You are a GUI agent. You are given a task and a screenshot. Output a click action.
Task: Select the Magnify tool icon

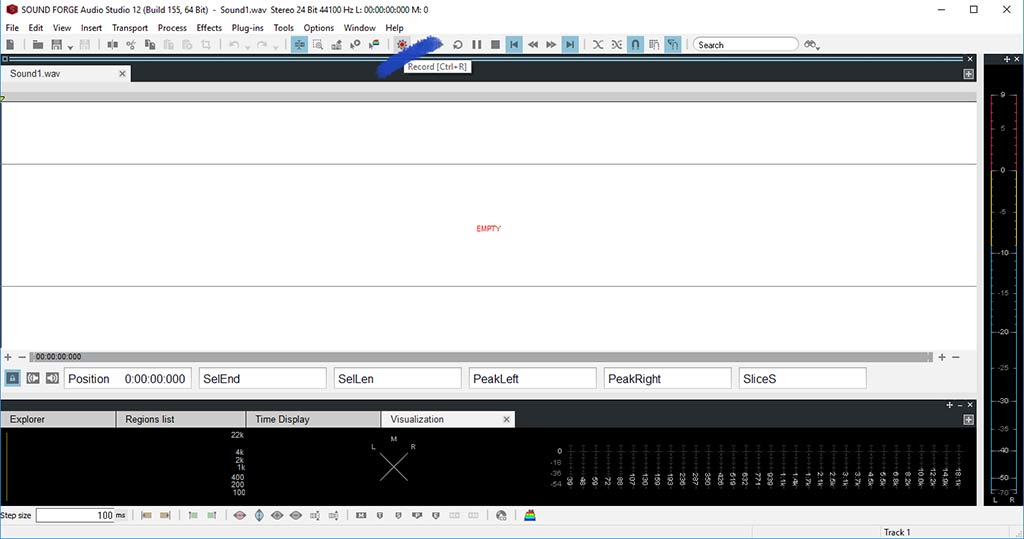click(x=317, y=44)
